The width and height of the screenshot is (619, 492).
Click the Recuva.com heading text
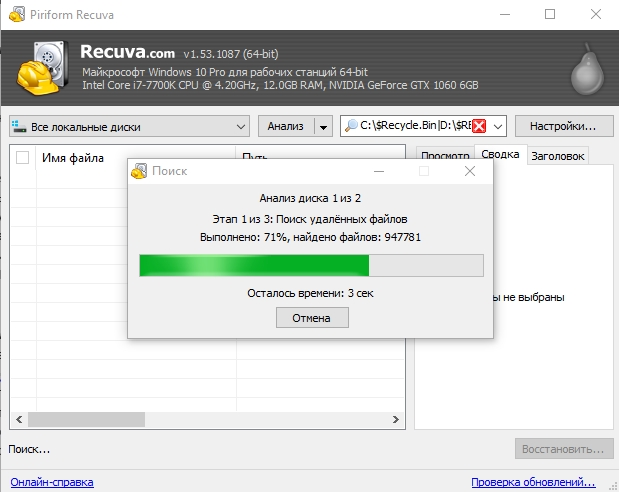click(x=128, y=52)
